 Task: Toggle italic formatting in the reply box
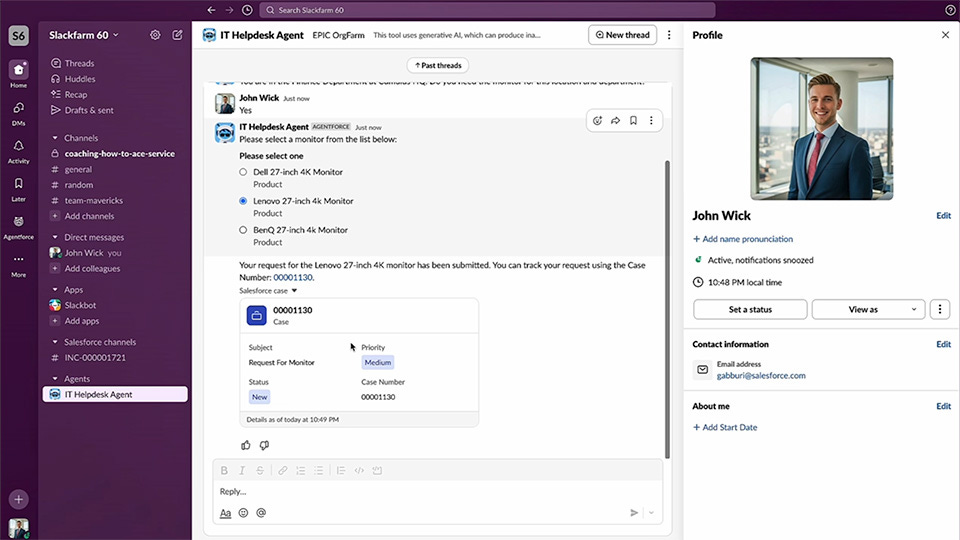(x=242, y=470)
